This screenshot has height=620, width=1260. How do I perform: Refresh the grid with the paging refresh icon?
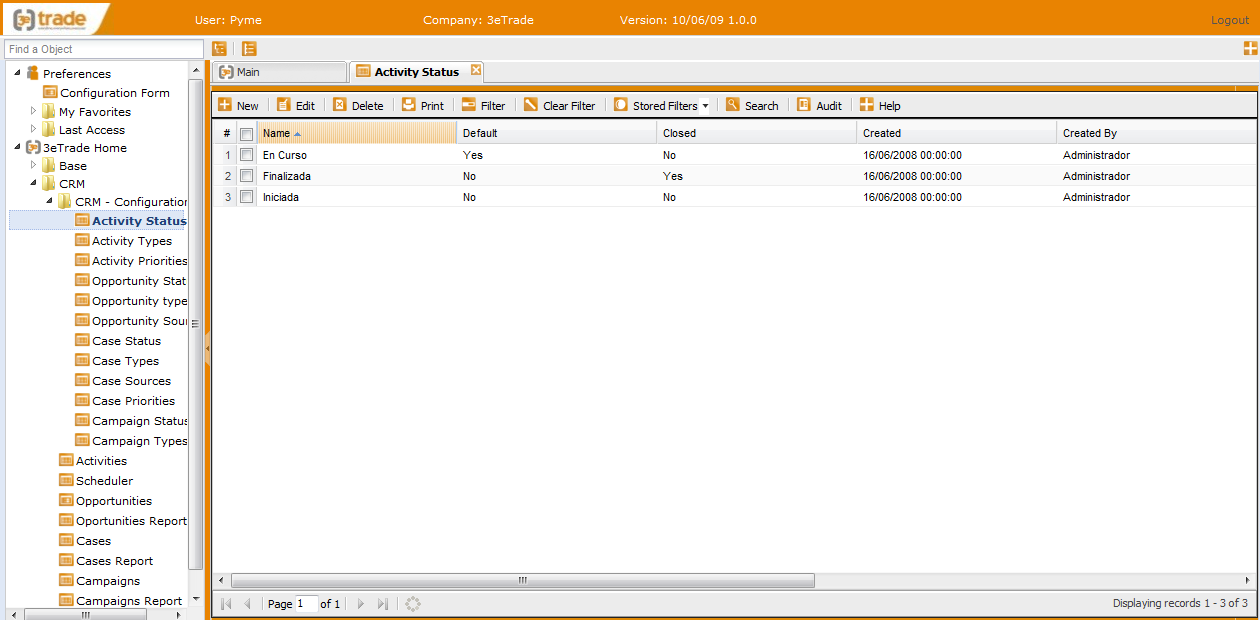click(x=413, y=604)
